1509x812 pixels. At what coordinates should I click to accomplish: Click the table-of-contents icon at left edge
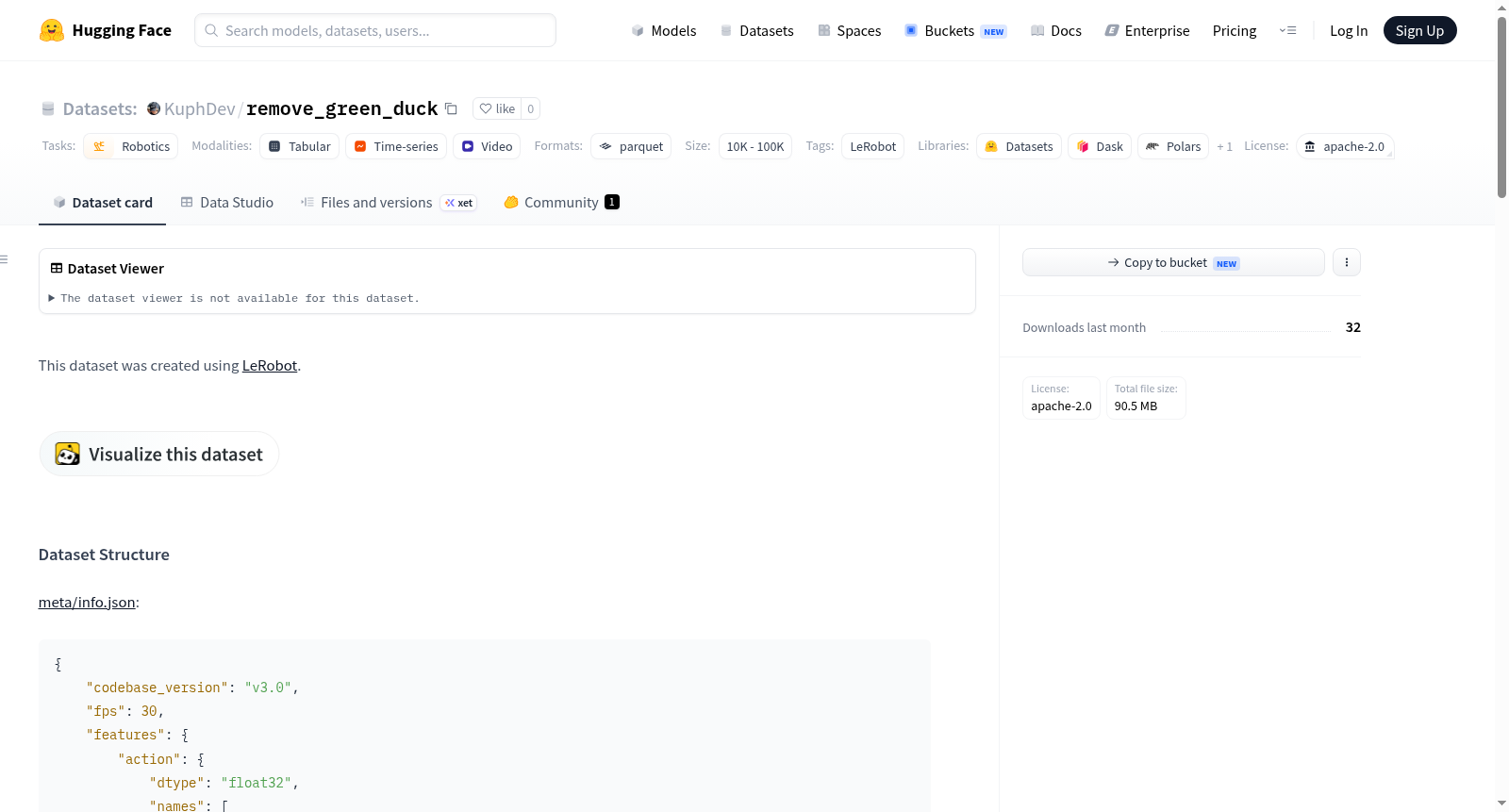click(5, 259)
